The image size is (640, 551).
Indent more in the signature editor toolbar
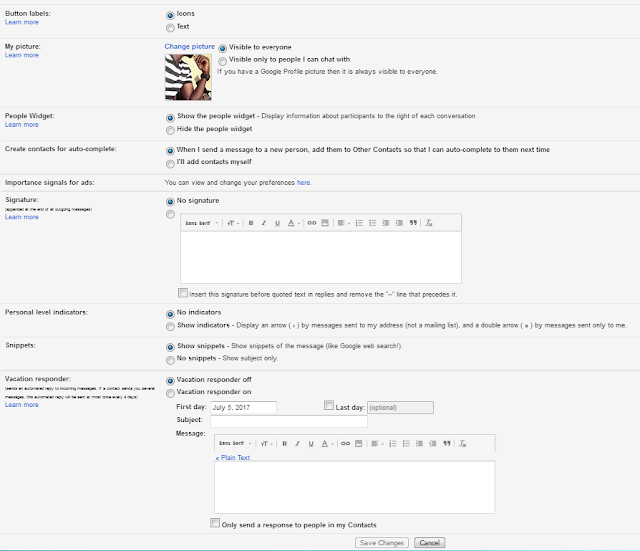(x=399, y=223)
